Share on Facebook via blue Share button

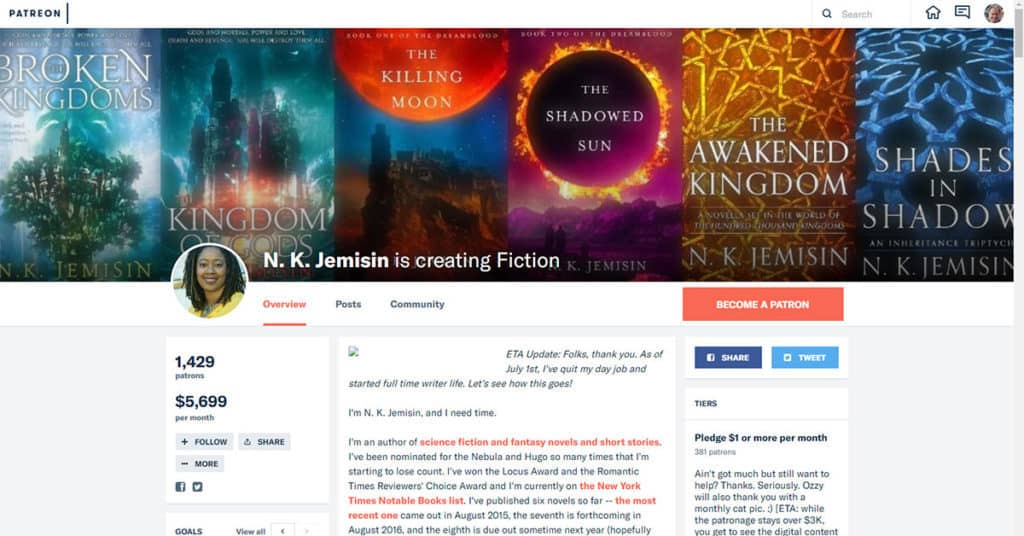point(728,358)
